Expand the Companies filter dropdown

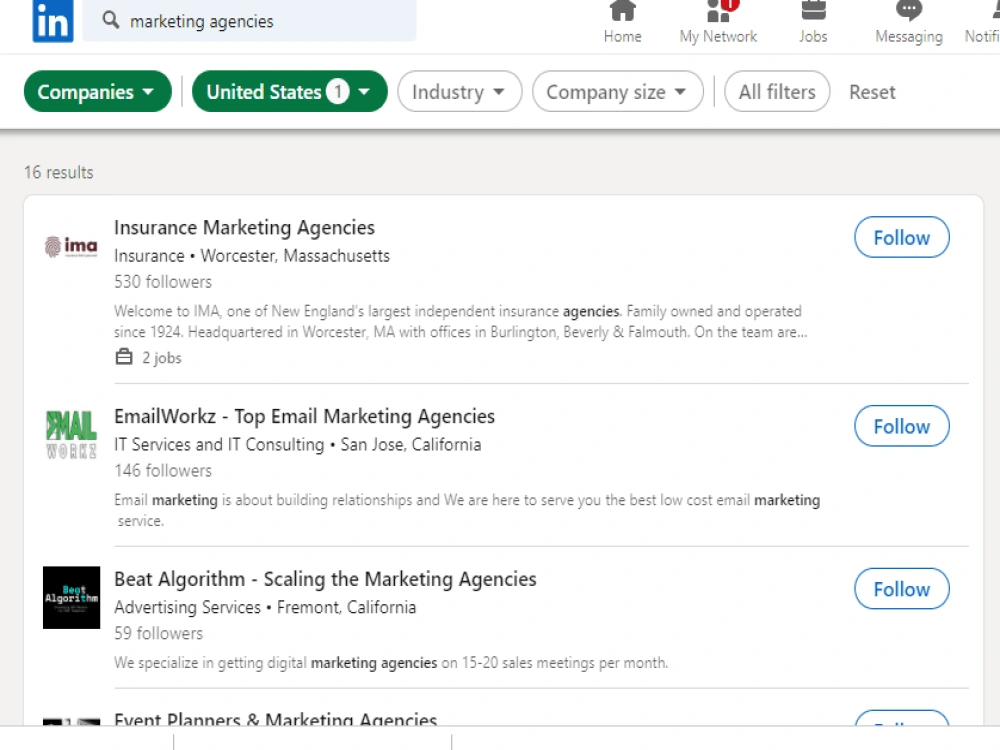(x=98, y=91)
